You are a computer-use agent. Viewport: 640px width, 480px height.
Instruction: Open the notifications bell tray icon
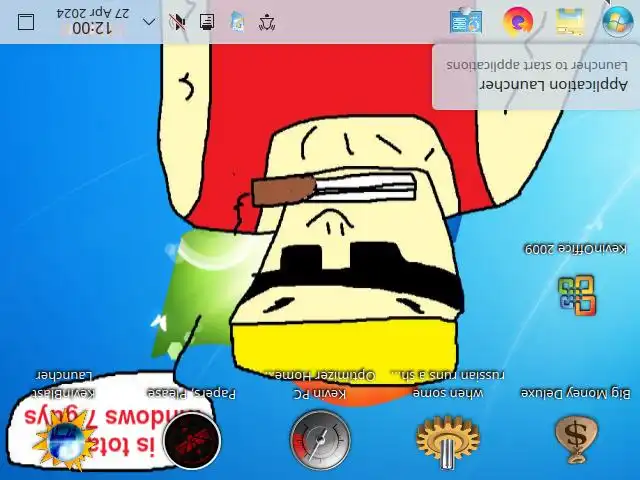point(267,22)
